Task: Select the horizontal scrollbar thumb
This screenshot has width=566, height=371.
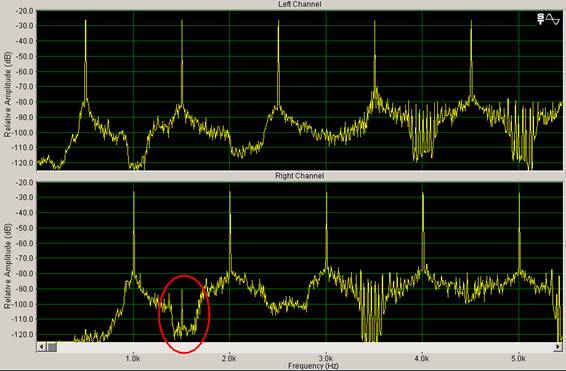Action: click(52, 347)
